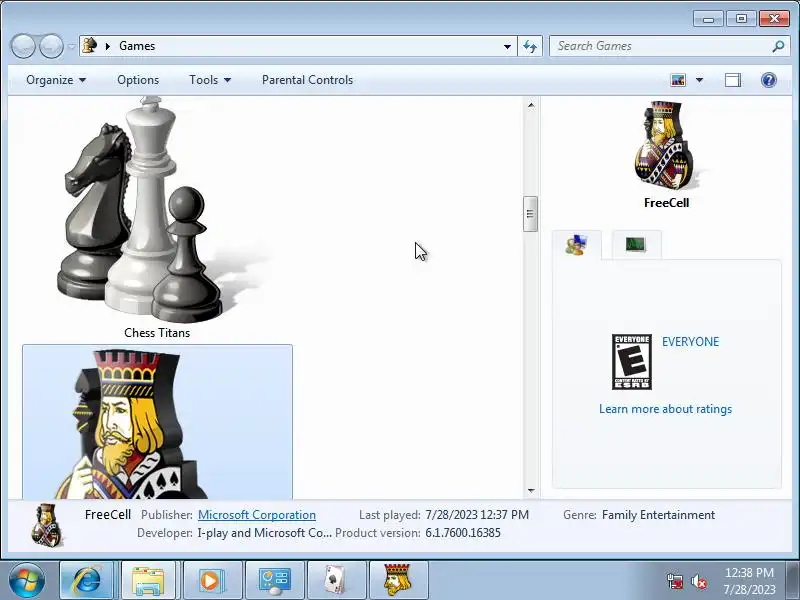This screenshot has width=800, height=600.
Task: Click the scrollbar down arrow
Action: (x=531, y=491)
